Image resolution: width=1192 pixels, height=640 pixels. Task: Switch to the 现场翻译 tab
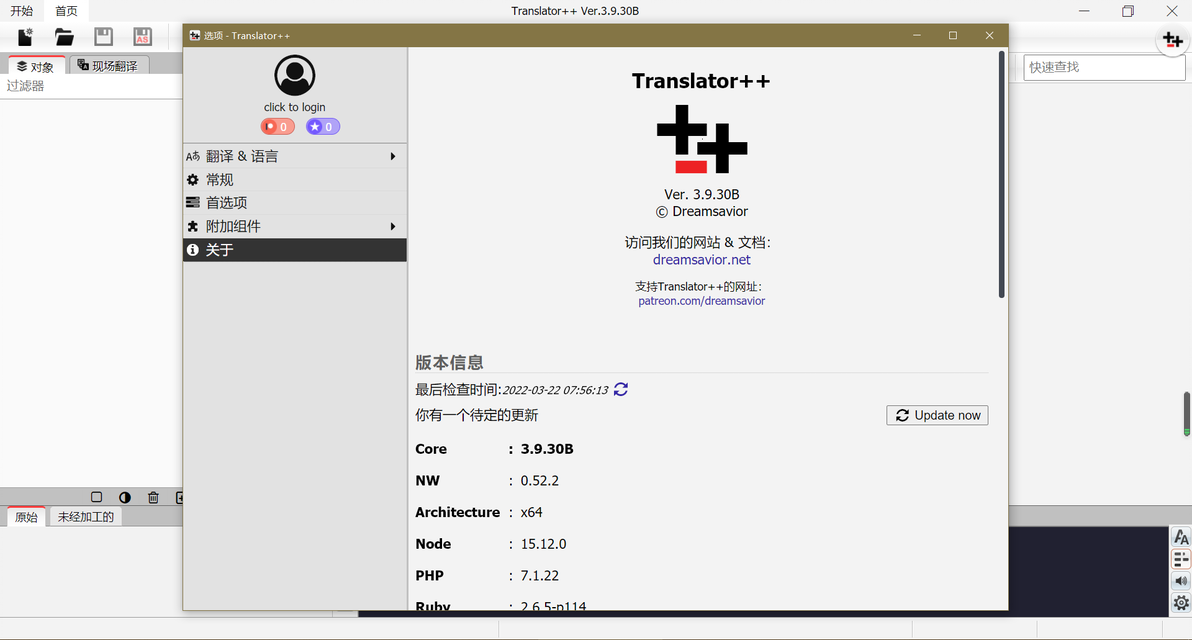click(108, 66)
